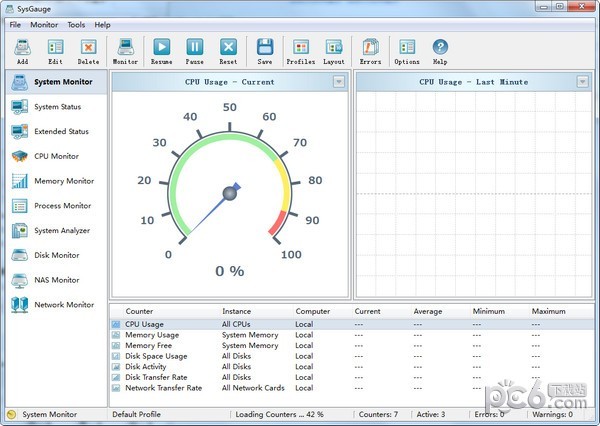This screenshot has width=600, height=426.
Task: Resume monitoring with the Resume button
Action: point(161,51)
